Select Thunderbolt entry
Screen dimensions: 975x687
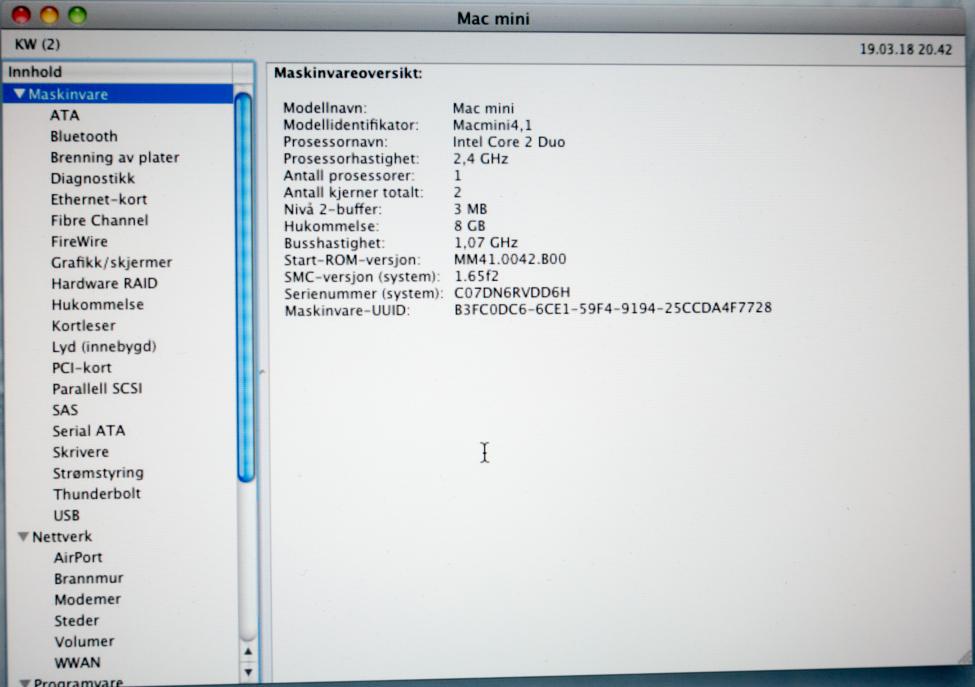[97, 494]
